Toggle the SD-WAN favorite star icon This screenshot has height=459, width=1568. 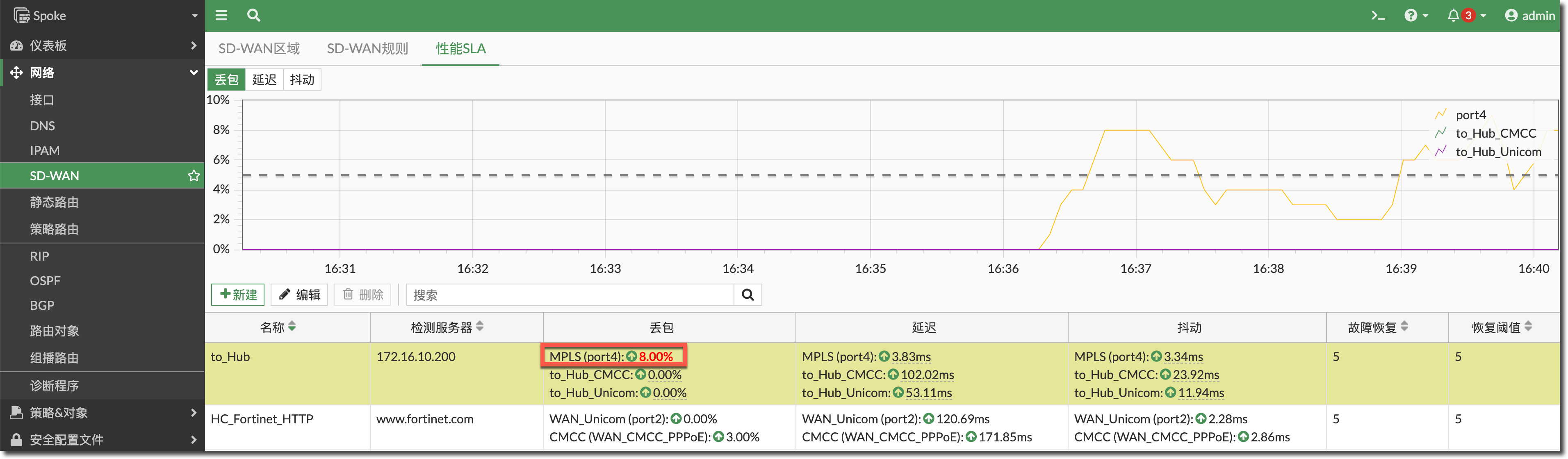194,176
